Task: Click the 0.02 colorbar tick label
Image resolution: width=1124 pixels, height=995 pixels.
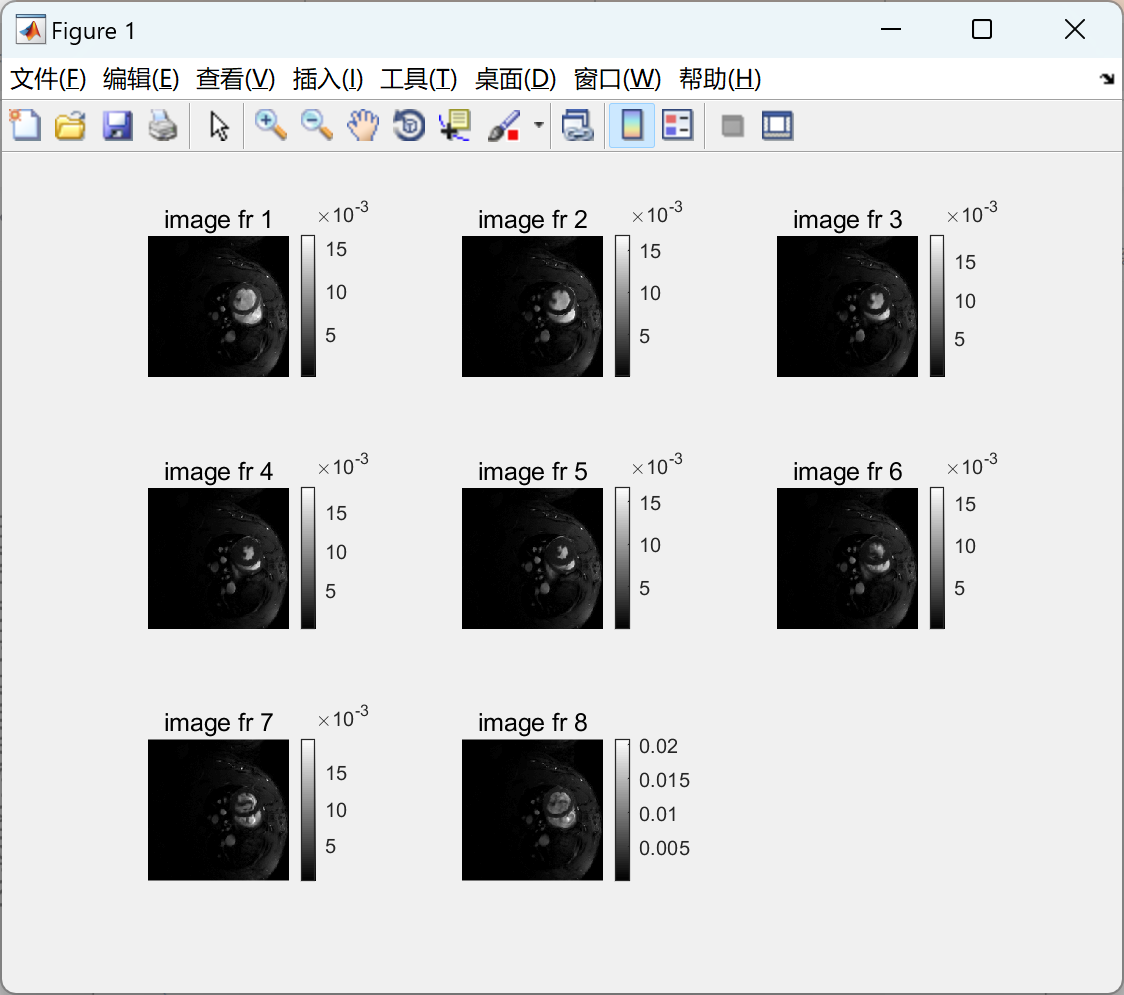Action: click(x=658, y=746)
